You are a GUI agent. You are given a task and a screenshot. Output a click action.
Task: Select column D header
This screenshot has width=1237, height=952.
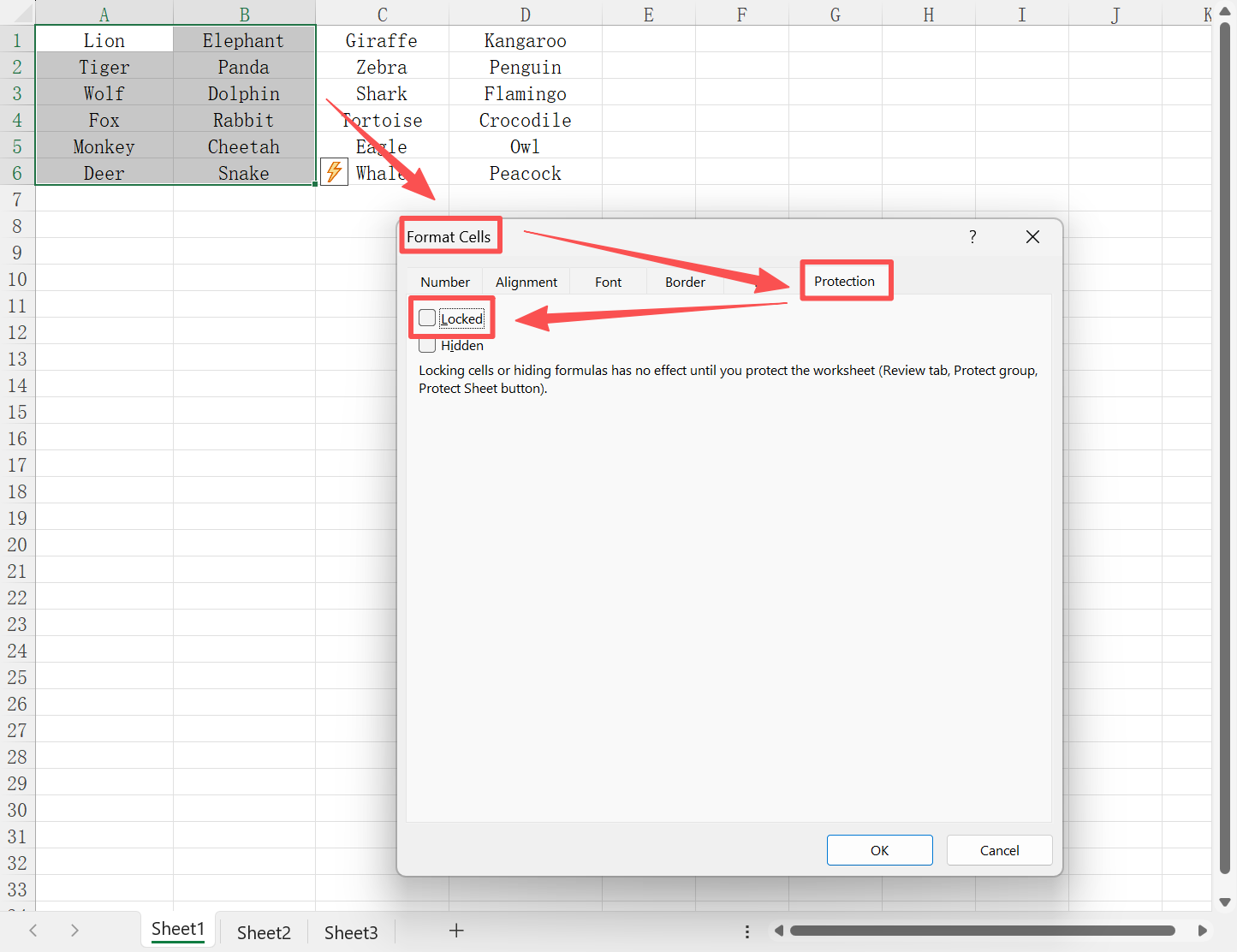tap(526, 14)
